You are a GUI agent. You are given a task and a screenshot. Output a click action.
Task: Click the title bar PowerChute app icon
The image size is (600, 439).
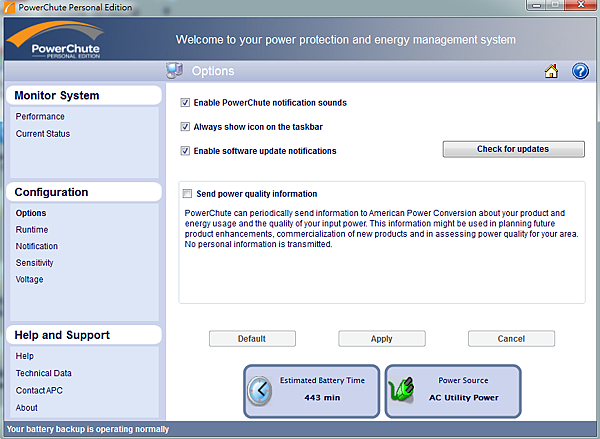[9, 7]
